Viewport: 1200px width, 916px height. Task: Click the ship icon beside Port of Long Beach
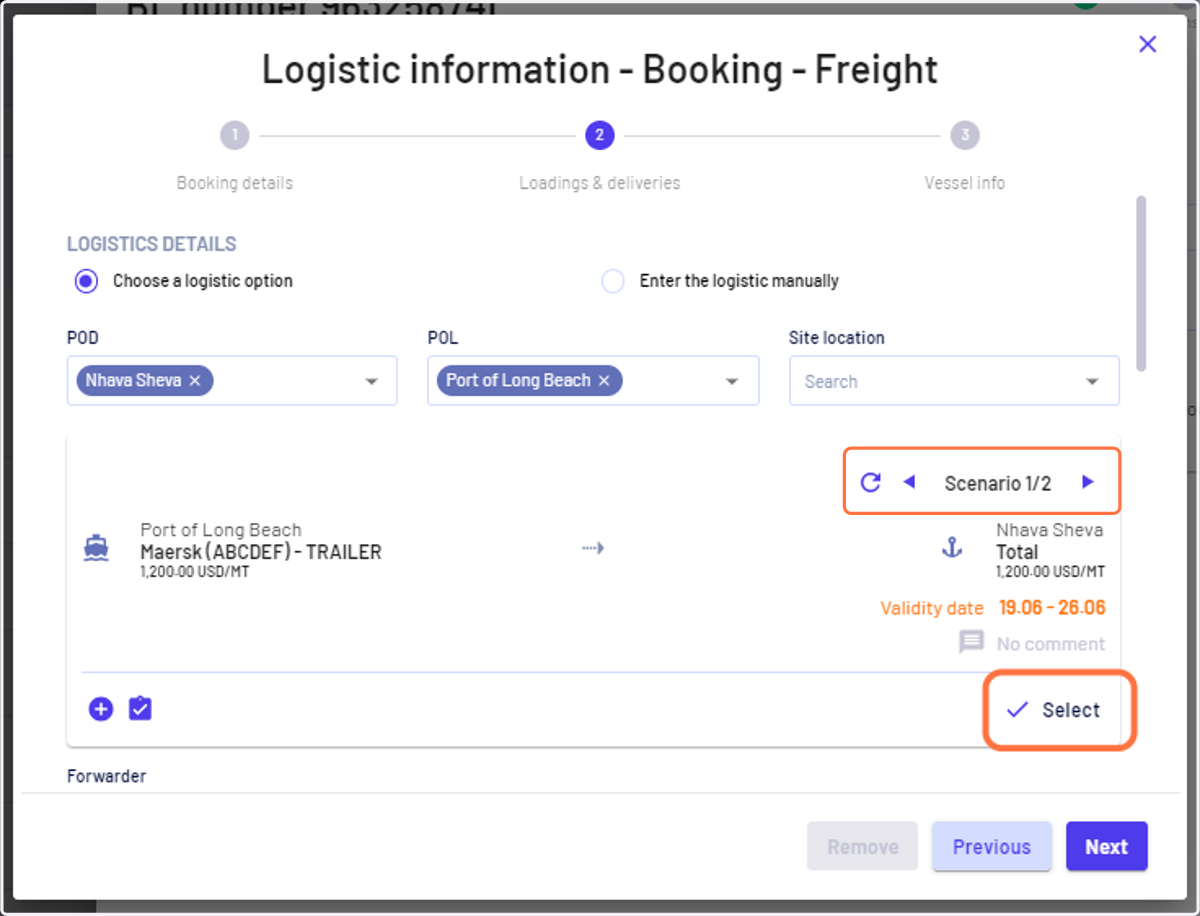pyautogui.click(x=96, y=548)
